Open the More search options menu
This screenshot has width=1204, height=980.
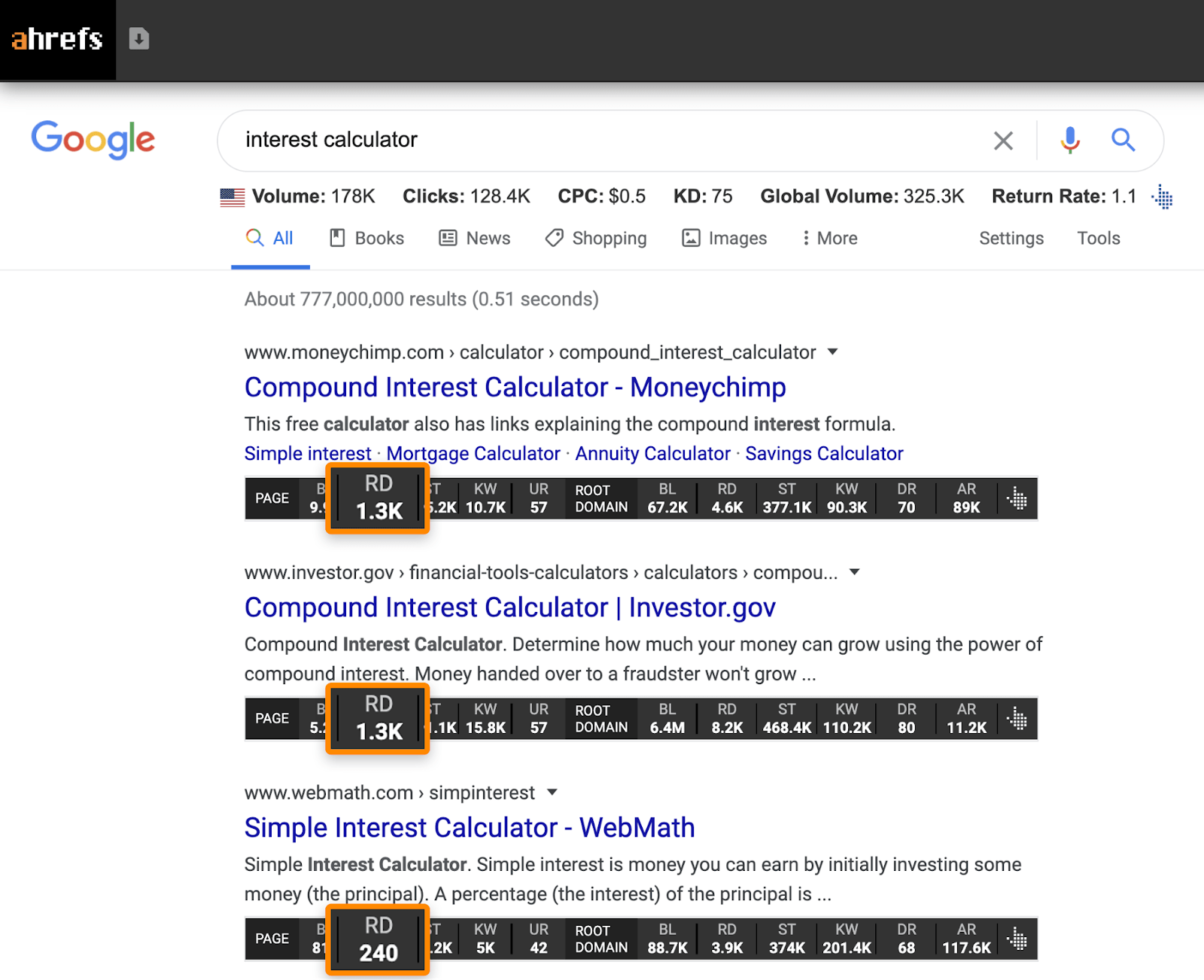click(x=829, y=239)
